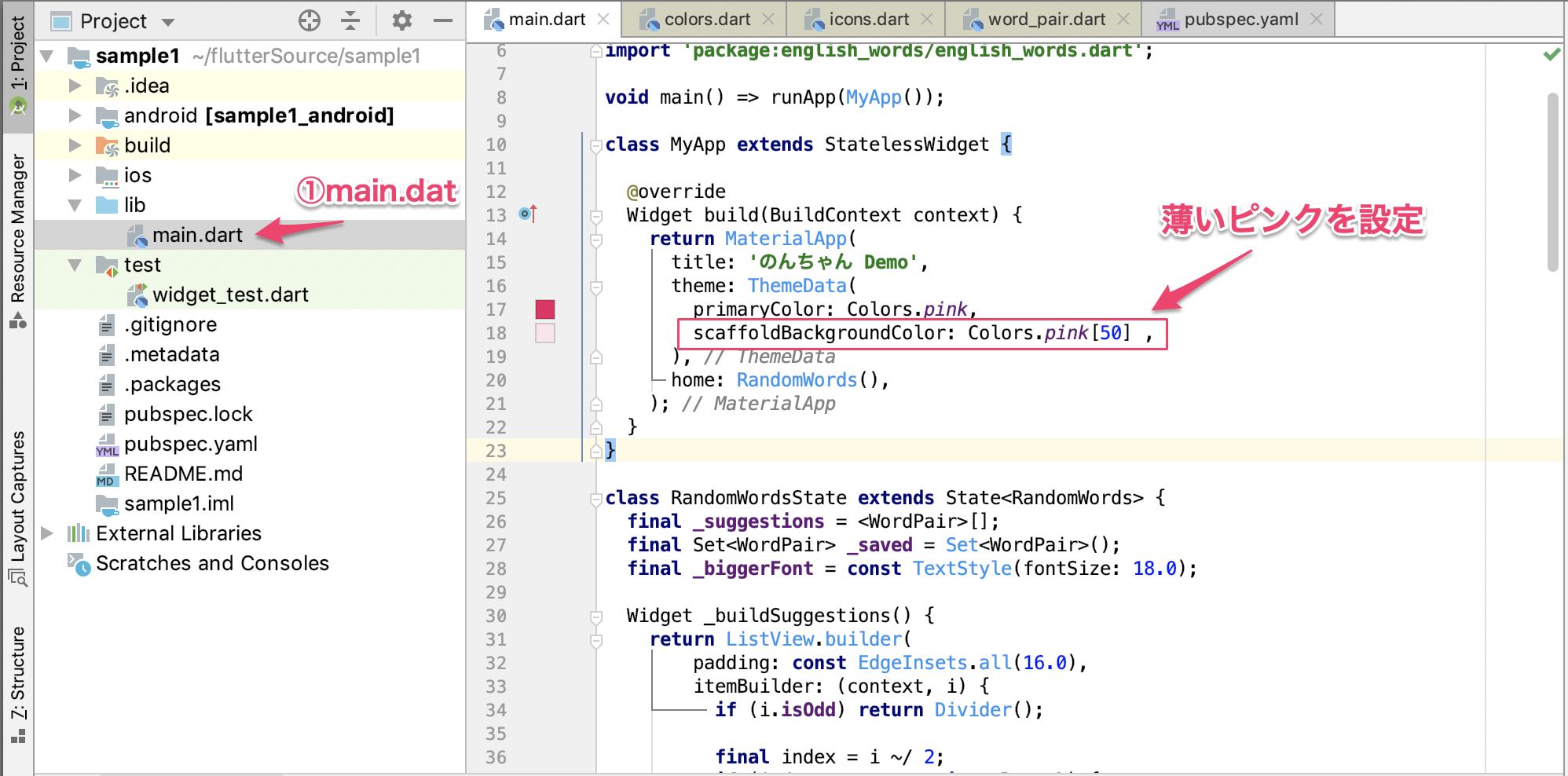Click the Collapse All icon in Project panel
Screen dimensions: 1568x776
[350, 21]
